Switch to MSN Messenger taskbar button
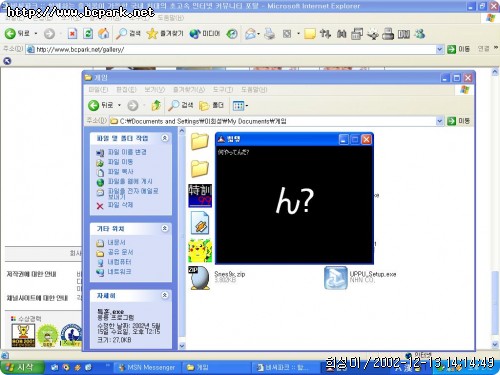Screen dimensions: 500x375 point(147,367)
